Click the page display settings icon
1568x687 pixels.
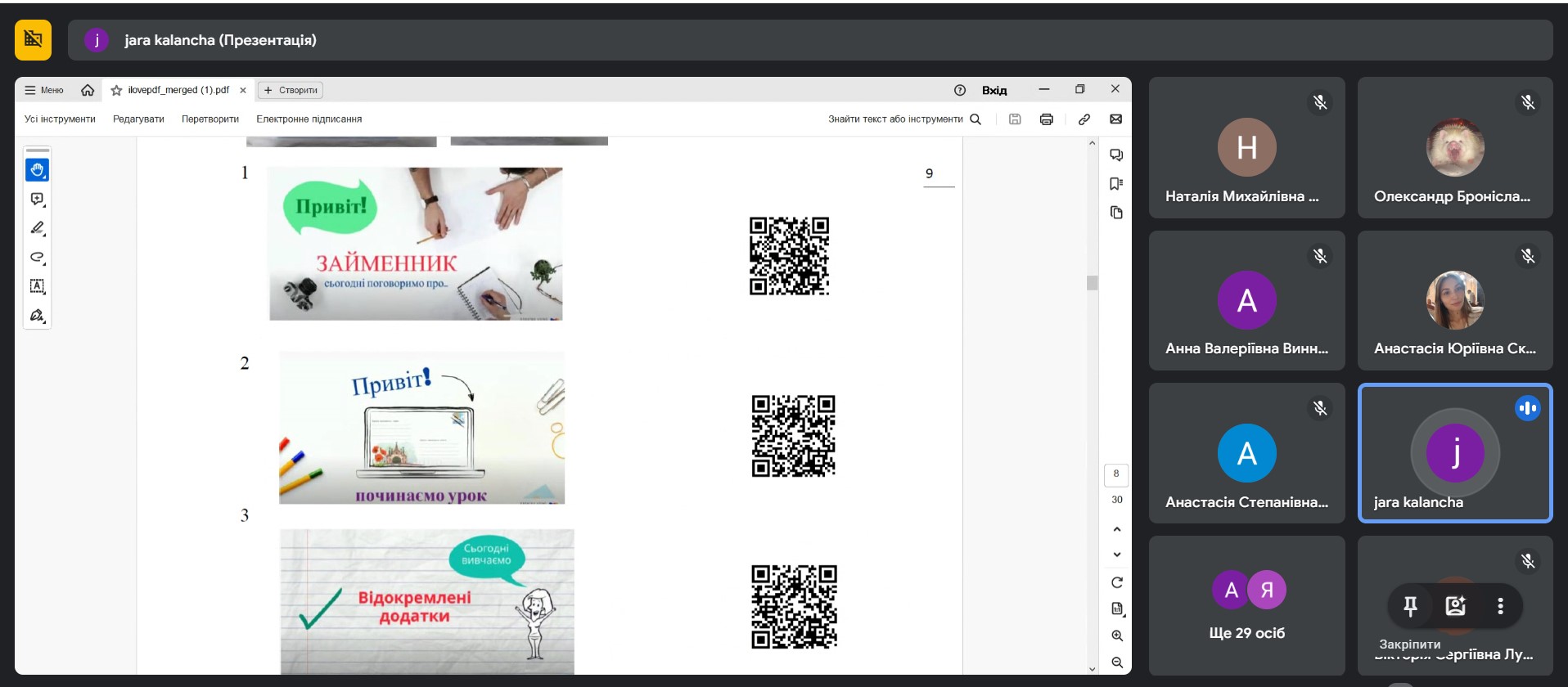coord(1117,608)
